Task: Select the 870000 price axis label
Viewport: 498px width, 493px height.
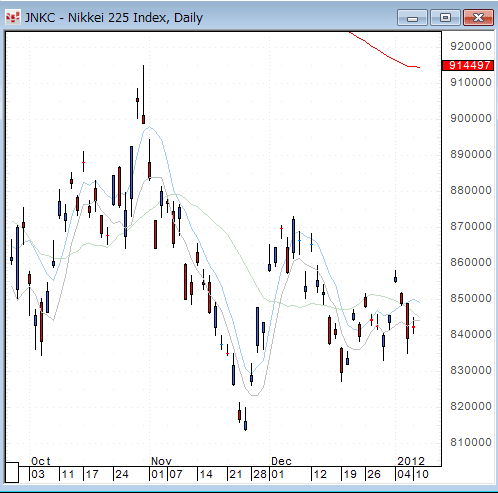Action: coord(471,226)
